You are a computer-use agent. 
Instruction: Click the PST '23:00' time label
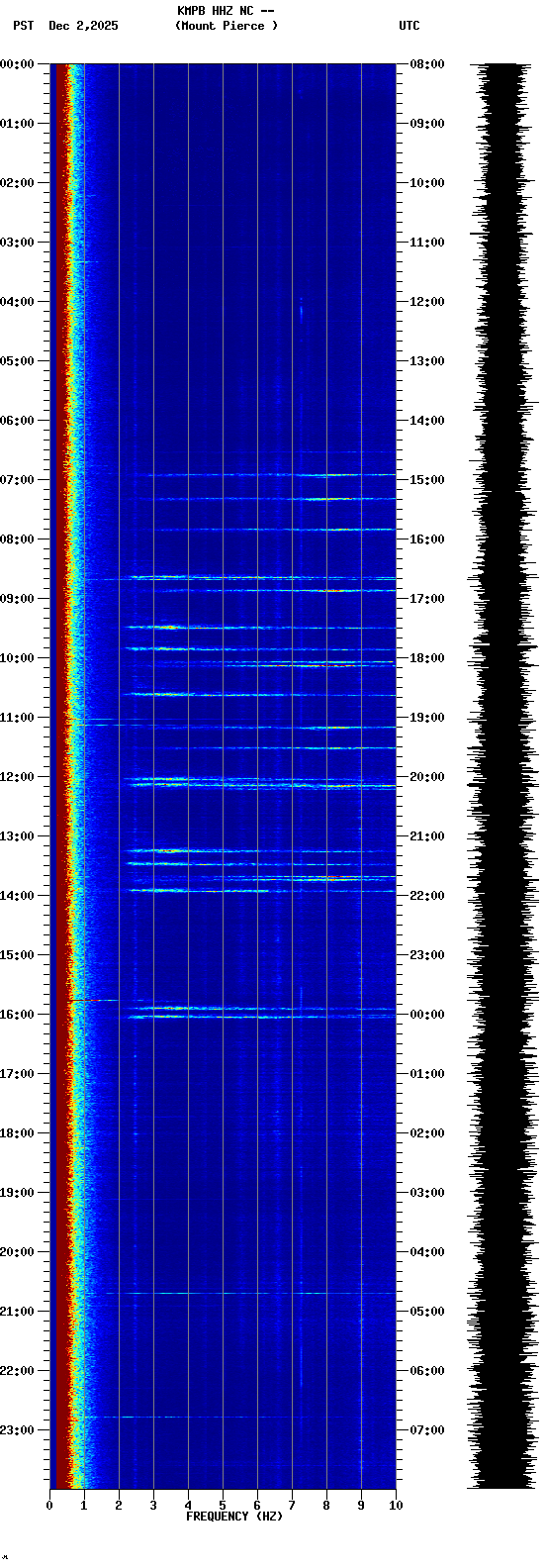click(18, 1430)
